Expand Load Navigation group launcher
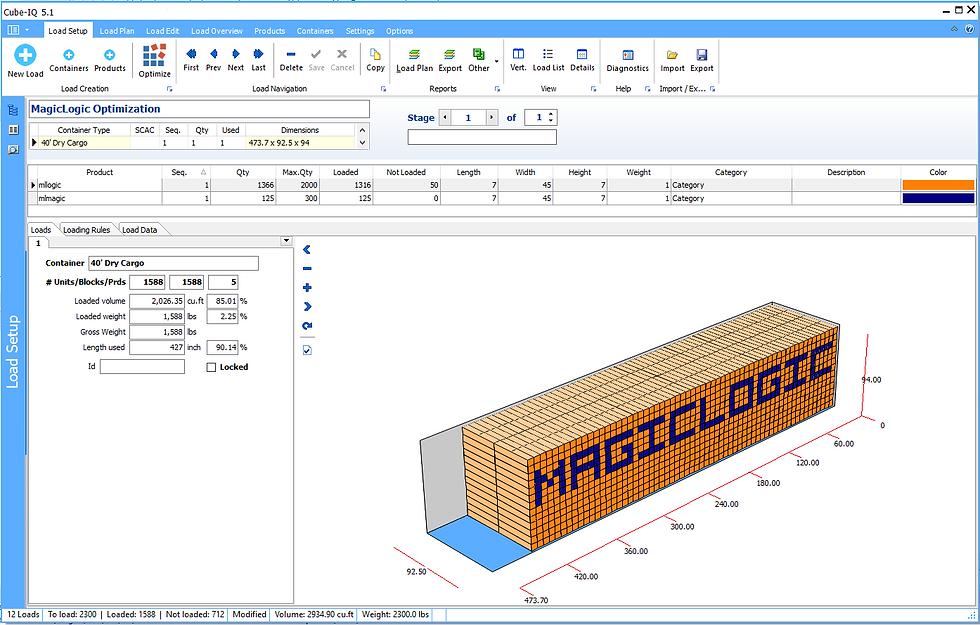 tap(383, 89)
